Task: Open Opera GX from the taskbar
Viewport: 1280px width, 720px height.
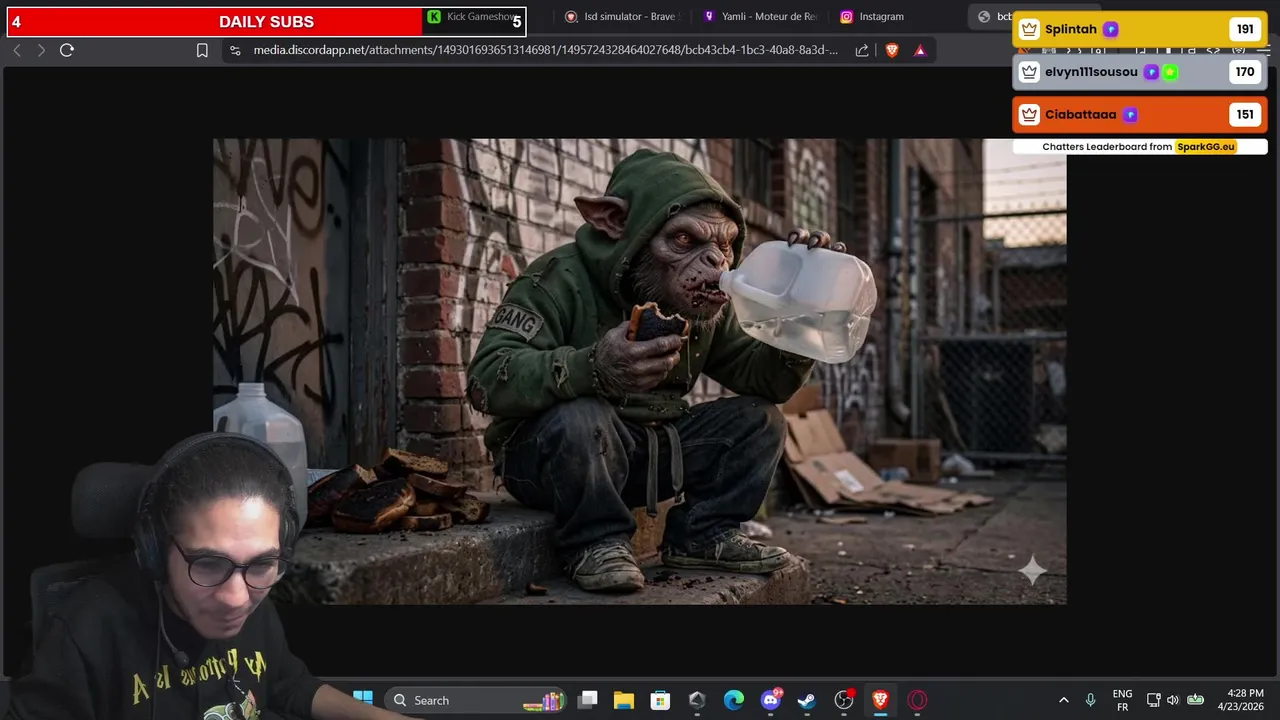Action: point(917,700)
